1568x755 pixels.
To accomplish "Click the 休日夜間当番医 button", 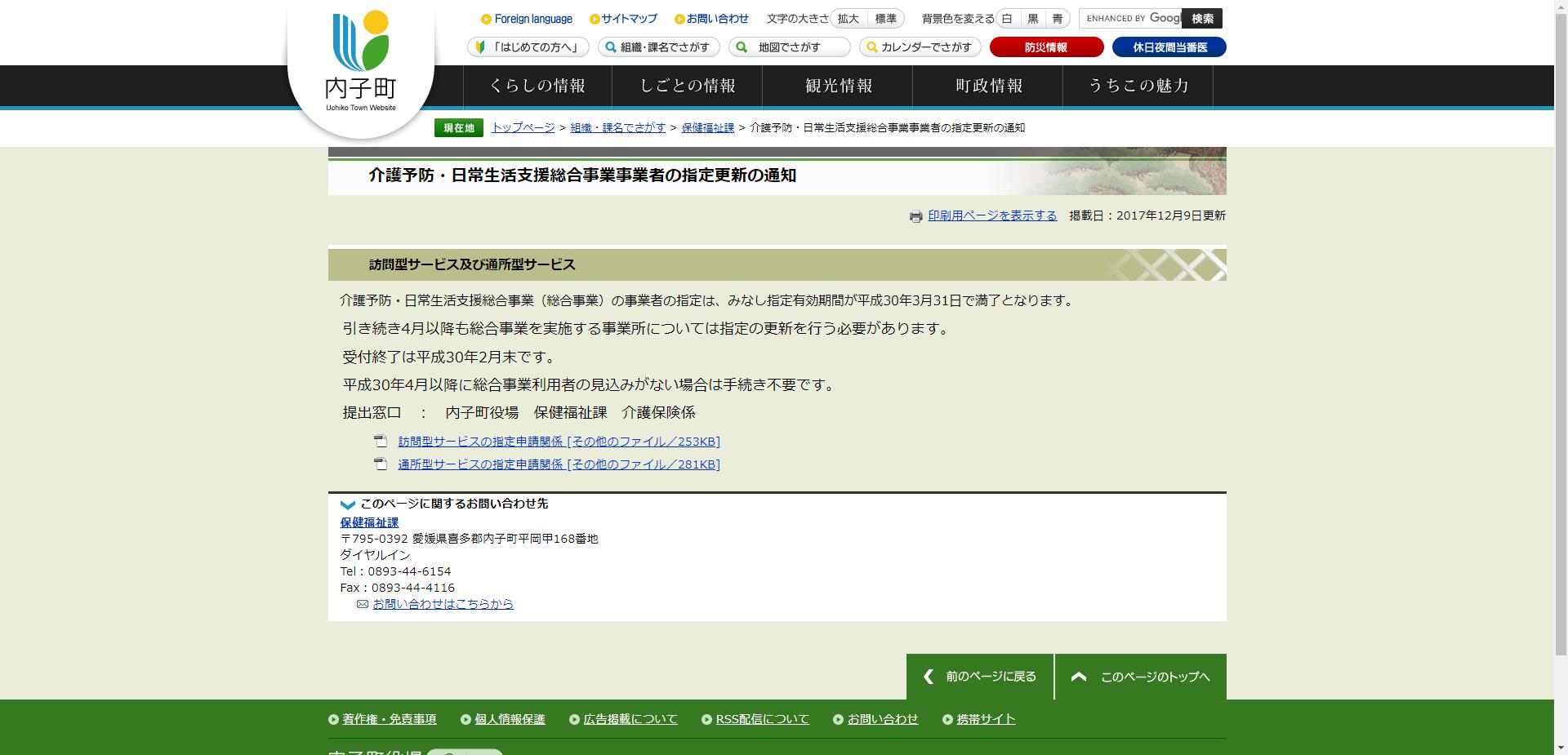I will click(x=1169, y=47).
